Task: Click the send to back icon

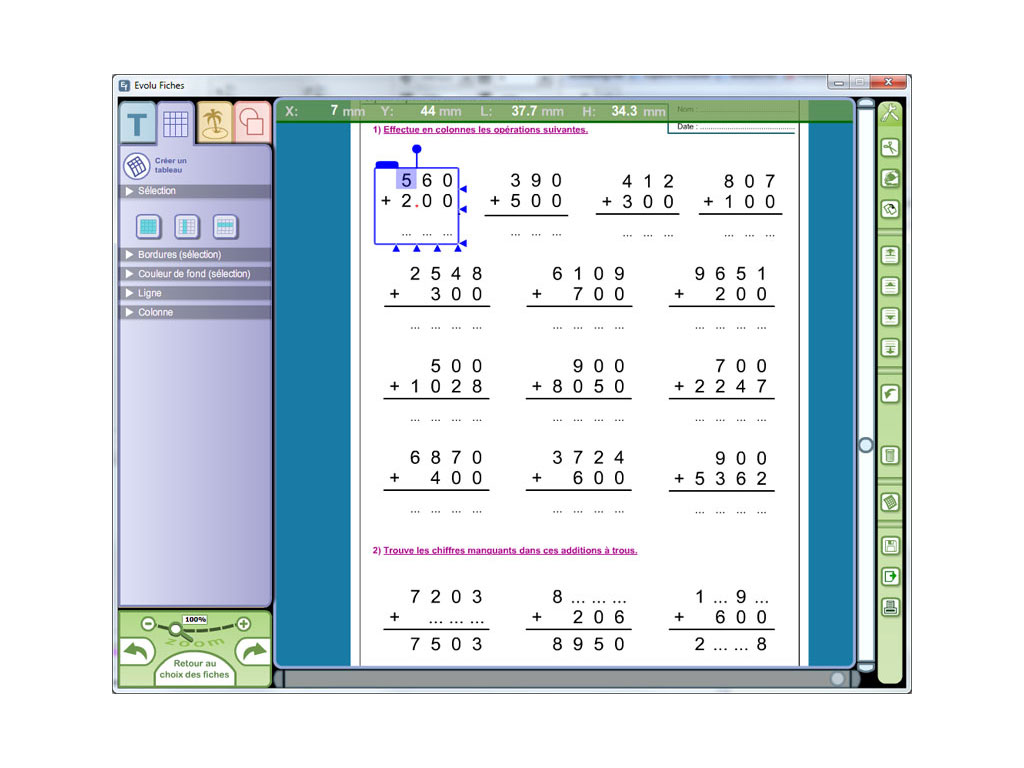Action: 889,347
